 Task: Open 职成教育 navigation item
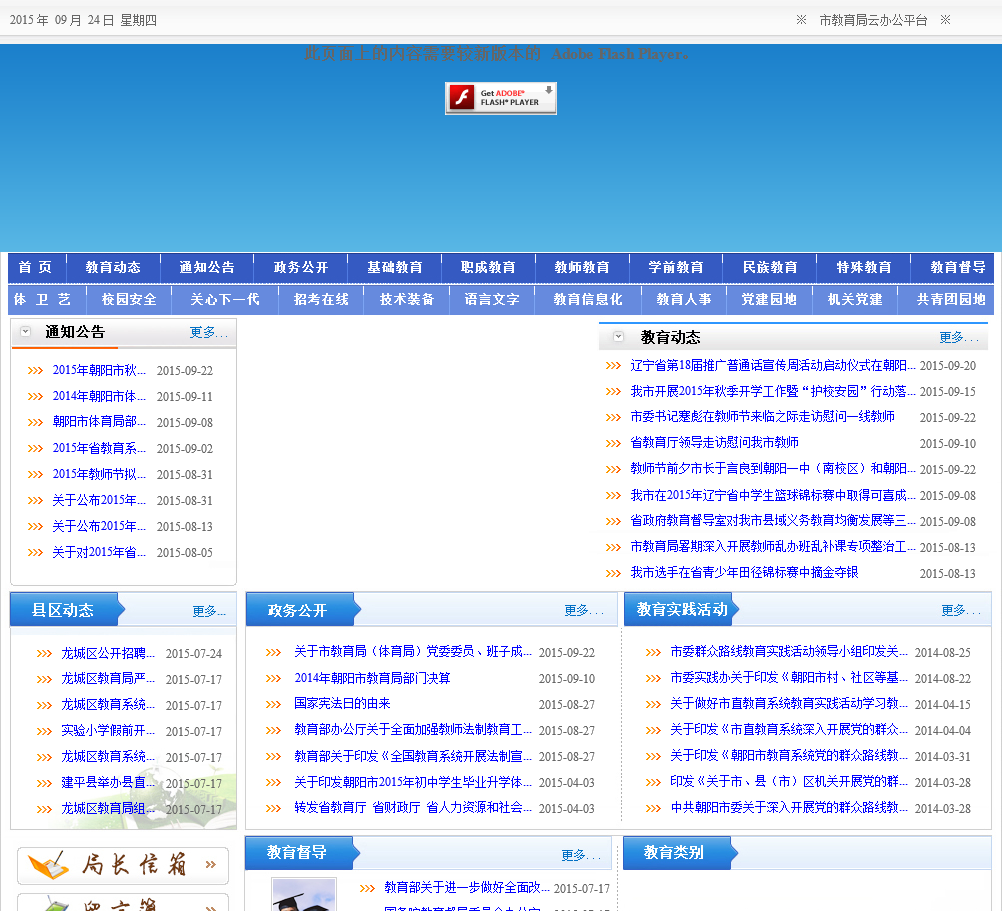488,267
